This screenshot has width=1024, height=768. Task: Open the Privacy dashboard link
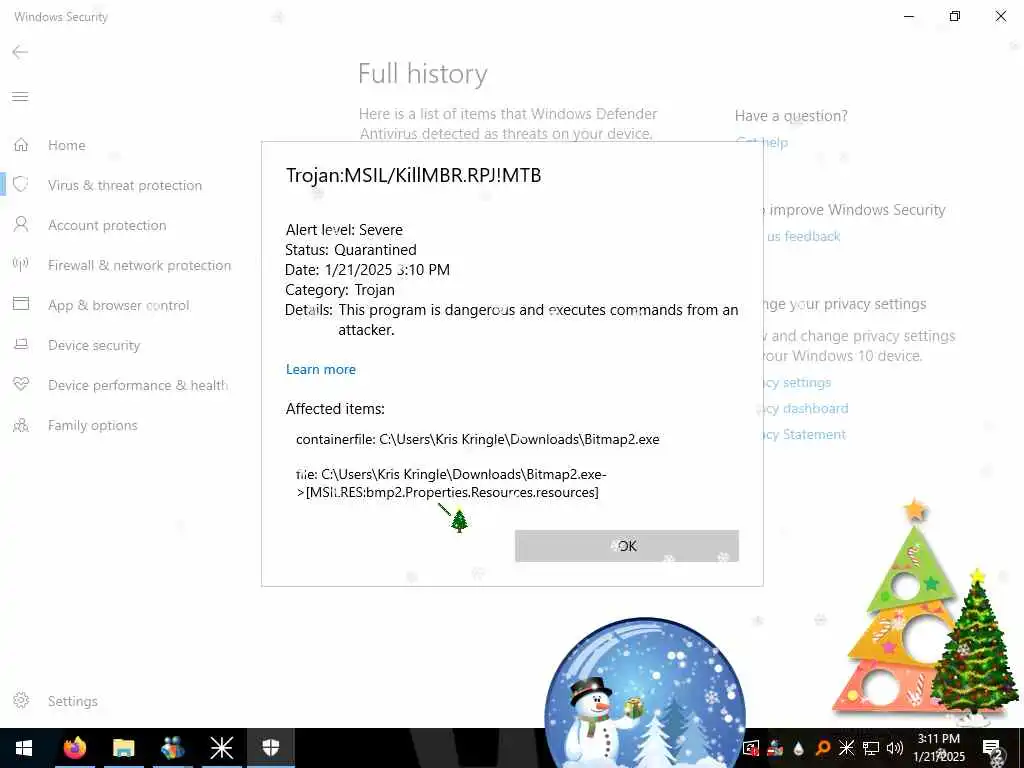click(x=805, y=409)
